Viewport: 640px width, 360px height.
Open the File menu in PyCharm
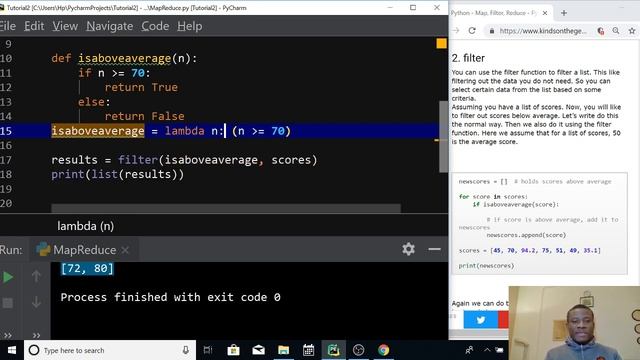7,26
